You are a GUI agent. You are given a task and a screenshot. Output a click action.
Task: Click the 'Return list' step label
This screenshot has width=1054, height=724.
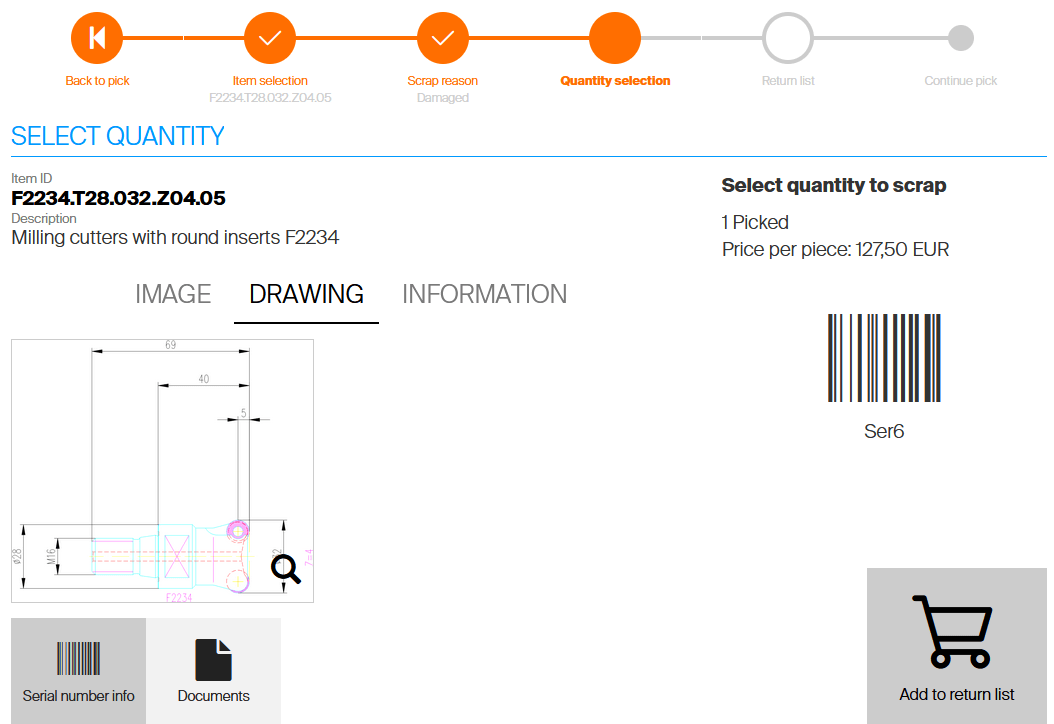(788, 81)
